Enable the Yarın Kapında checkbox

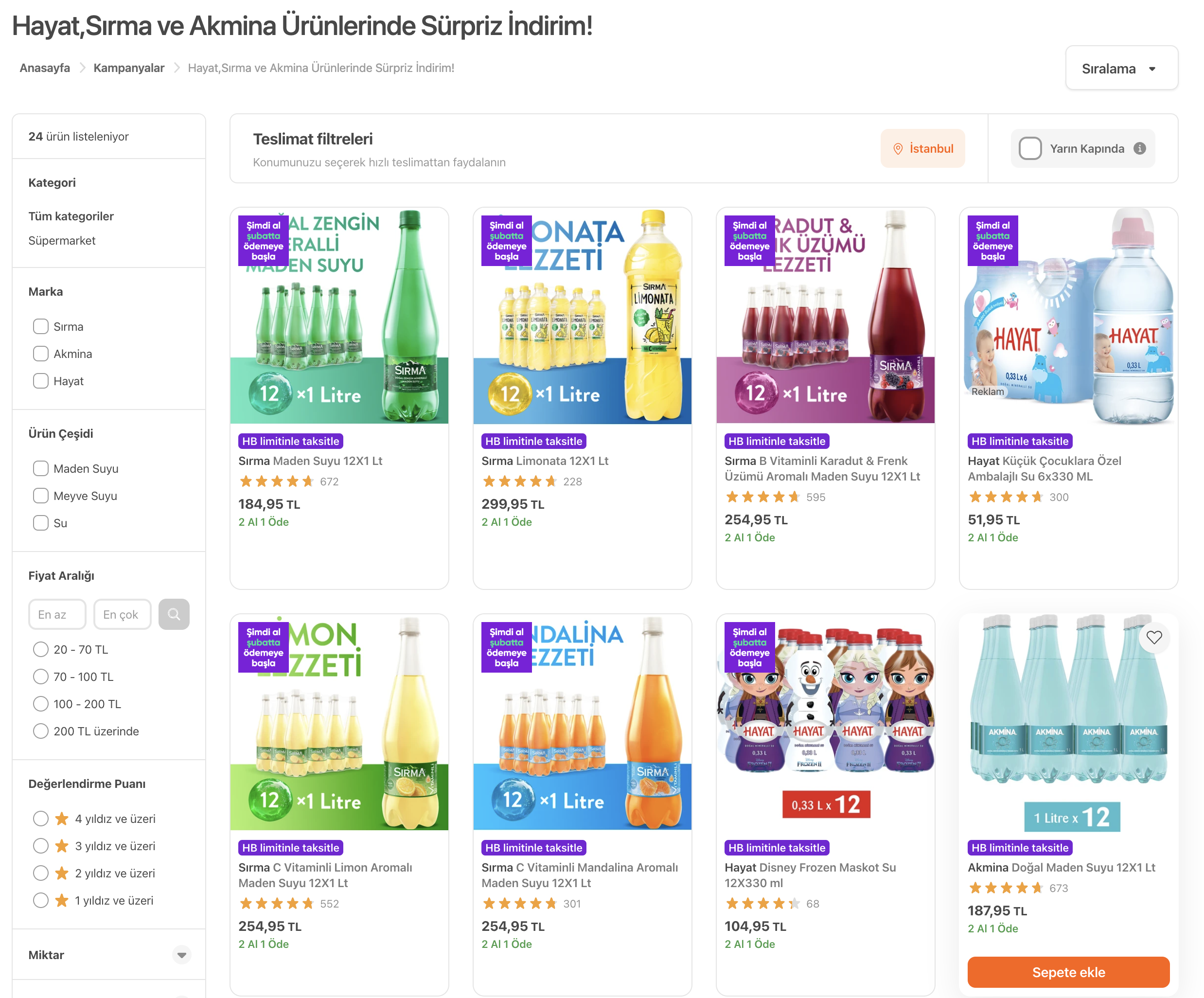(1030, 148)
